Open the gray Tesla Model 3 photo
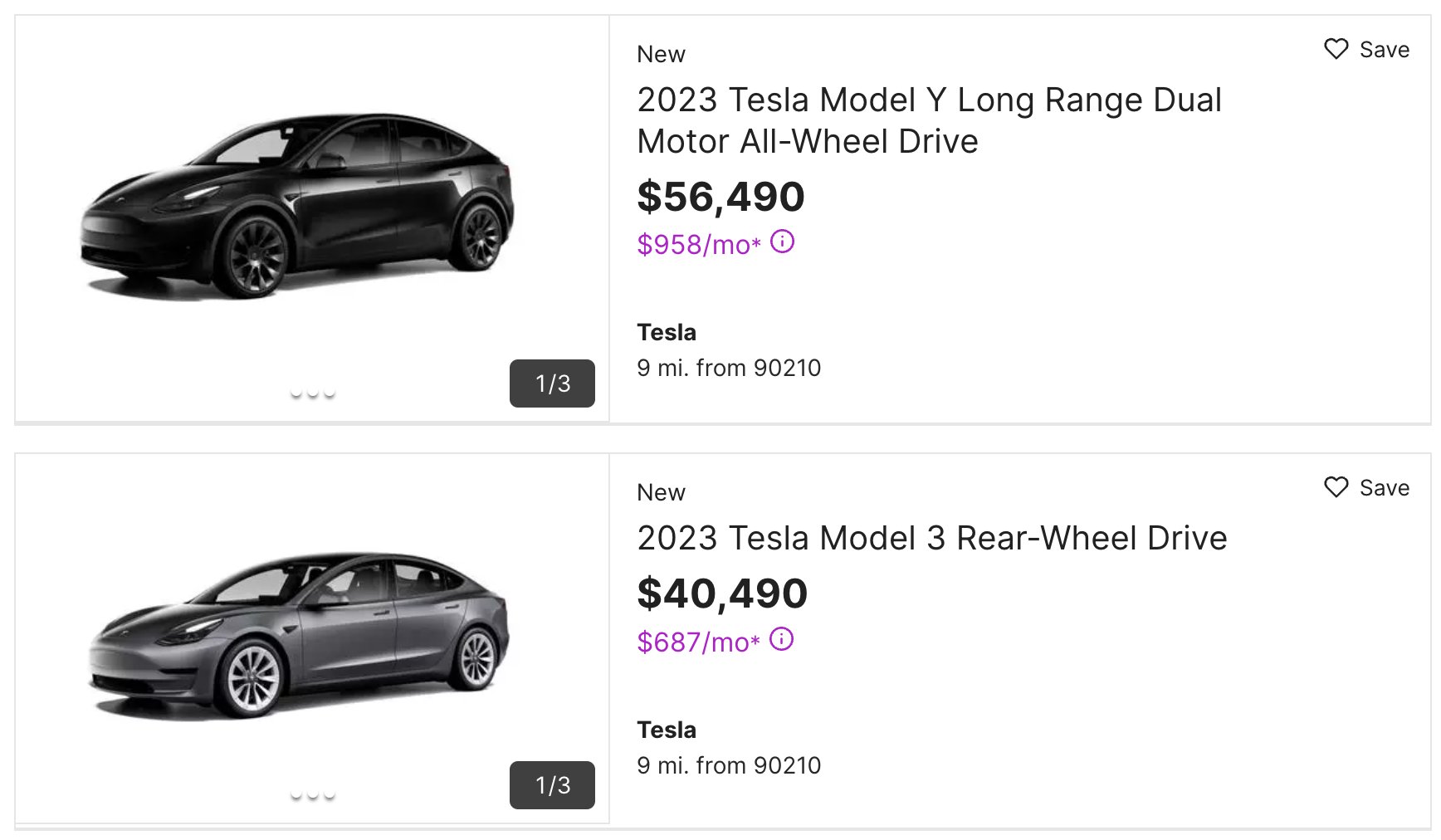The image size is (1441, 840). tap(299, 635)
